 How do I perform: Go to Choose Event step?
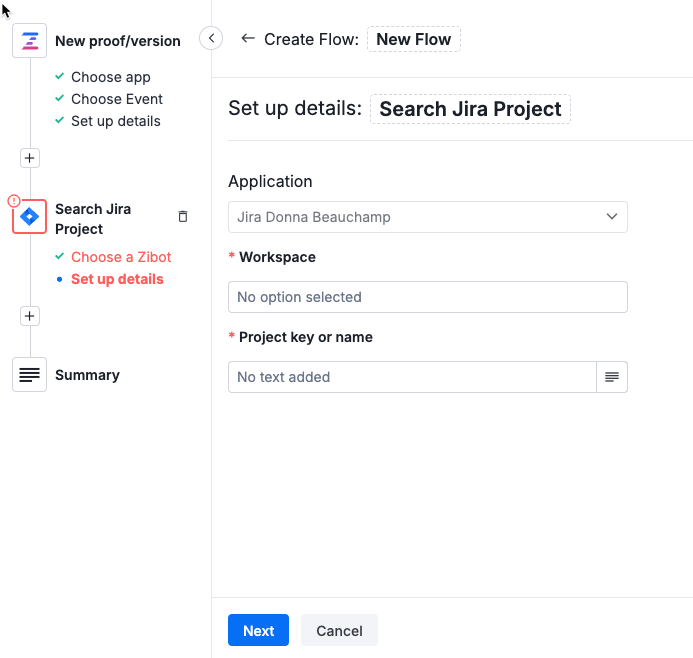click(x=117, y=99)
